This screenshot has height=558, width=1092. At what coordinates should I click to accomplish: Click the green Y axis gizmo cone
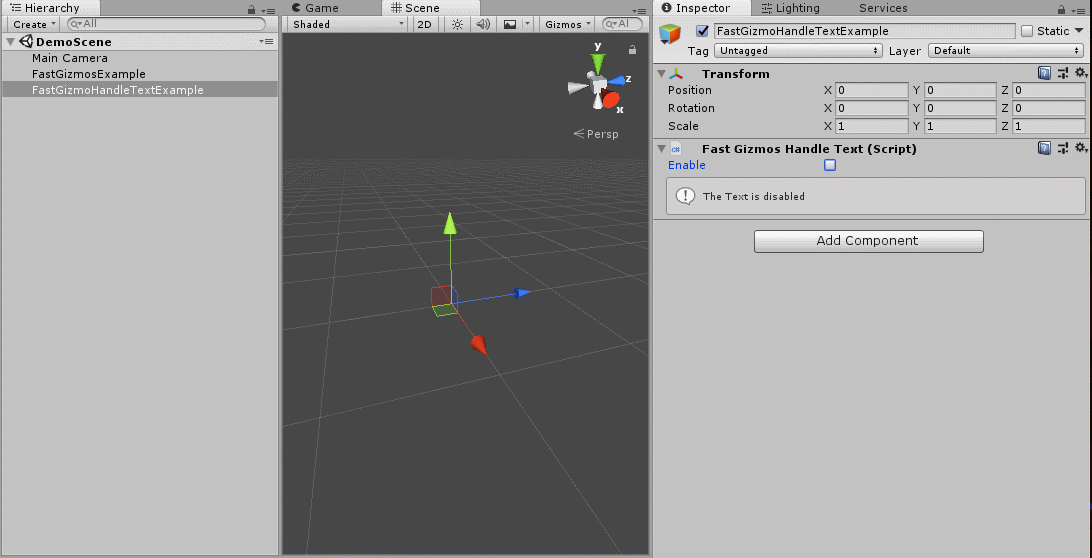[598, 63]
